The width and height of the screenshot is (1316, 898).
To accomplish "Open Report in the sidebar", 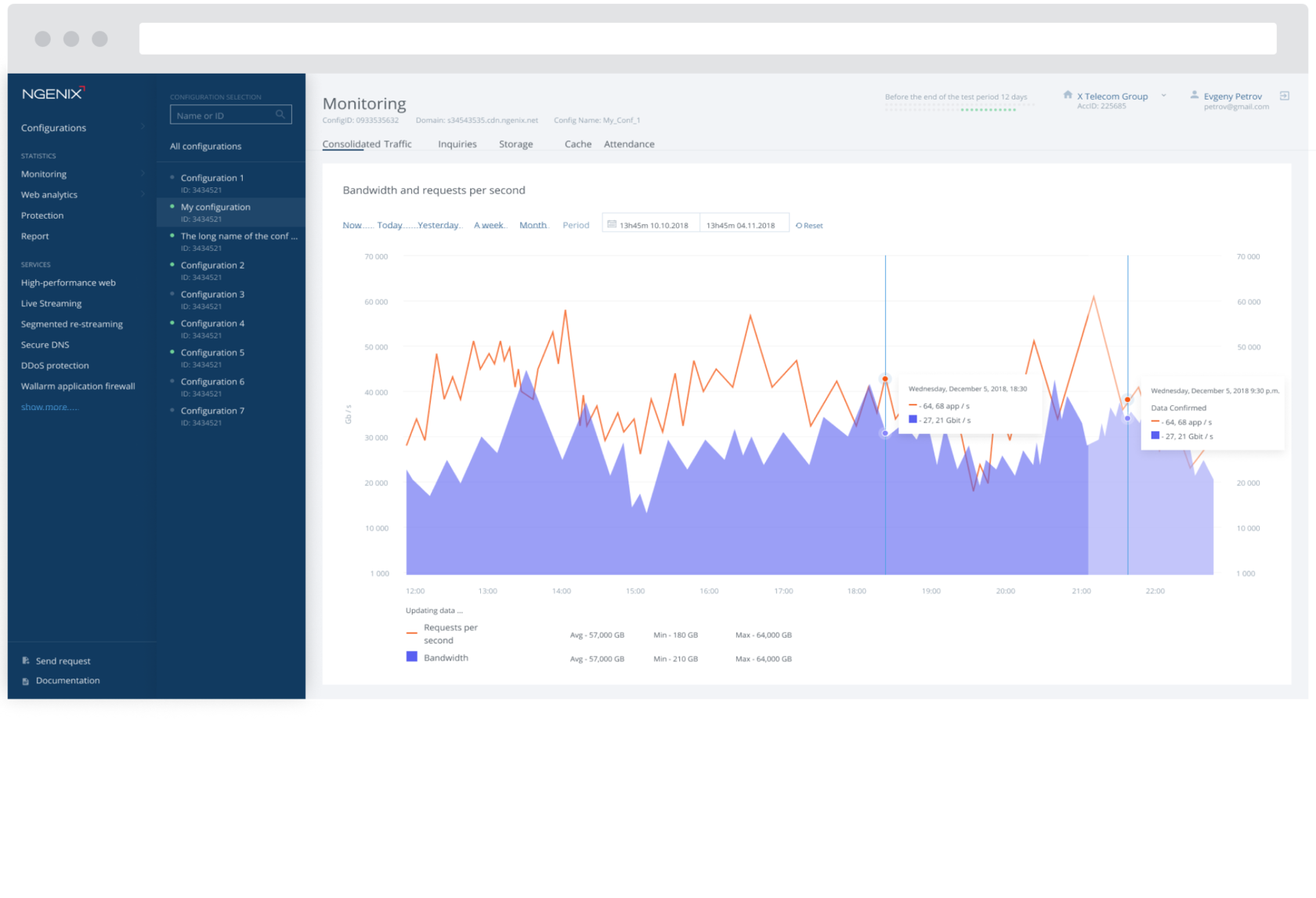I will [34, 236].
